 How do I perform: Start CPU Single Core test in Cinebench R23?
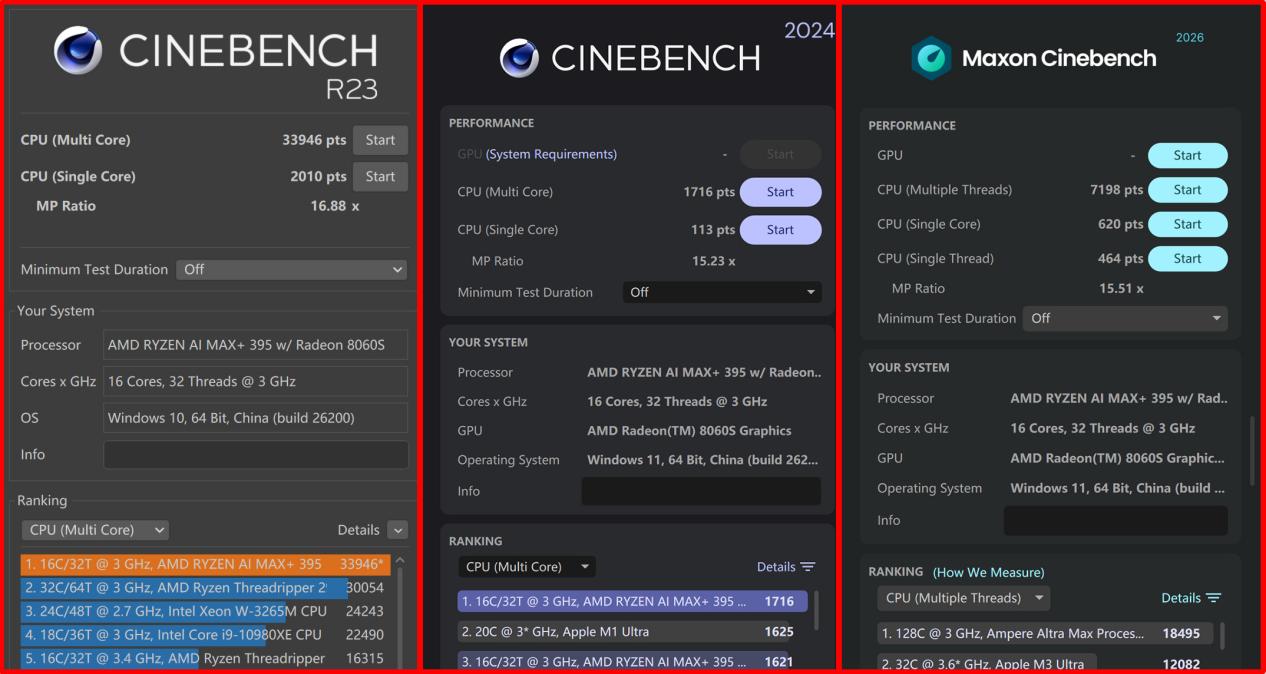pyautogui.click(x=380, y=176)
